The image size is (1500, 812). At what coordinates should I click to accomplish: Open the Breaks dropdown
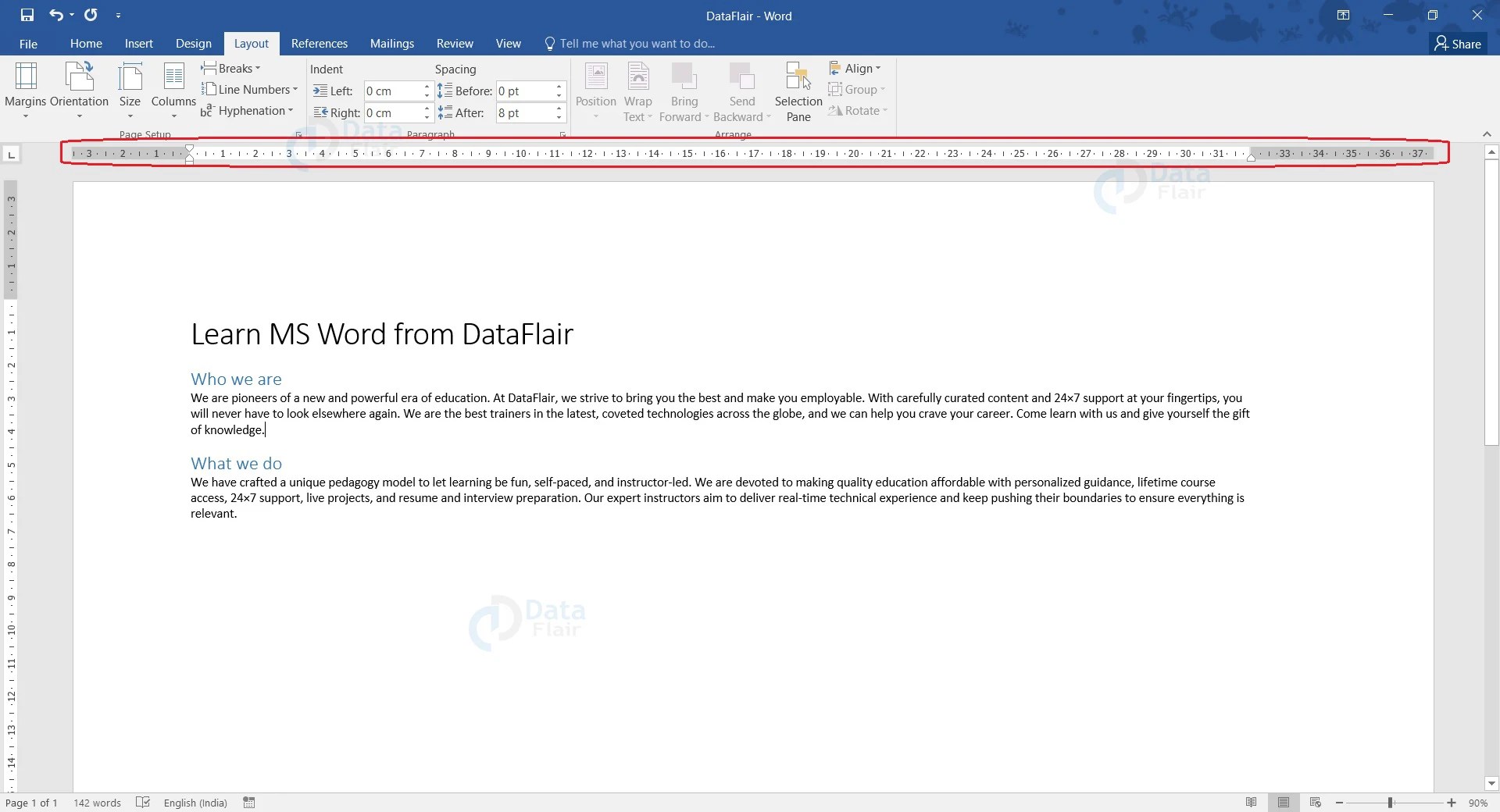[231, 68]
